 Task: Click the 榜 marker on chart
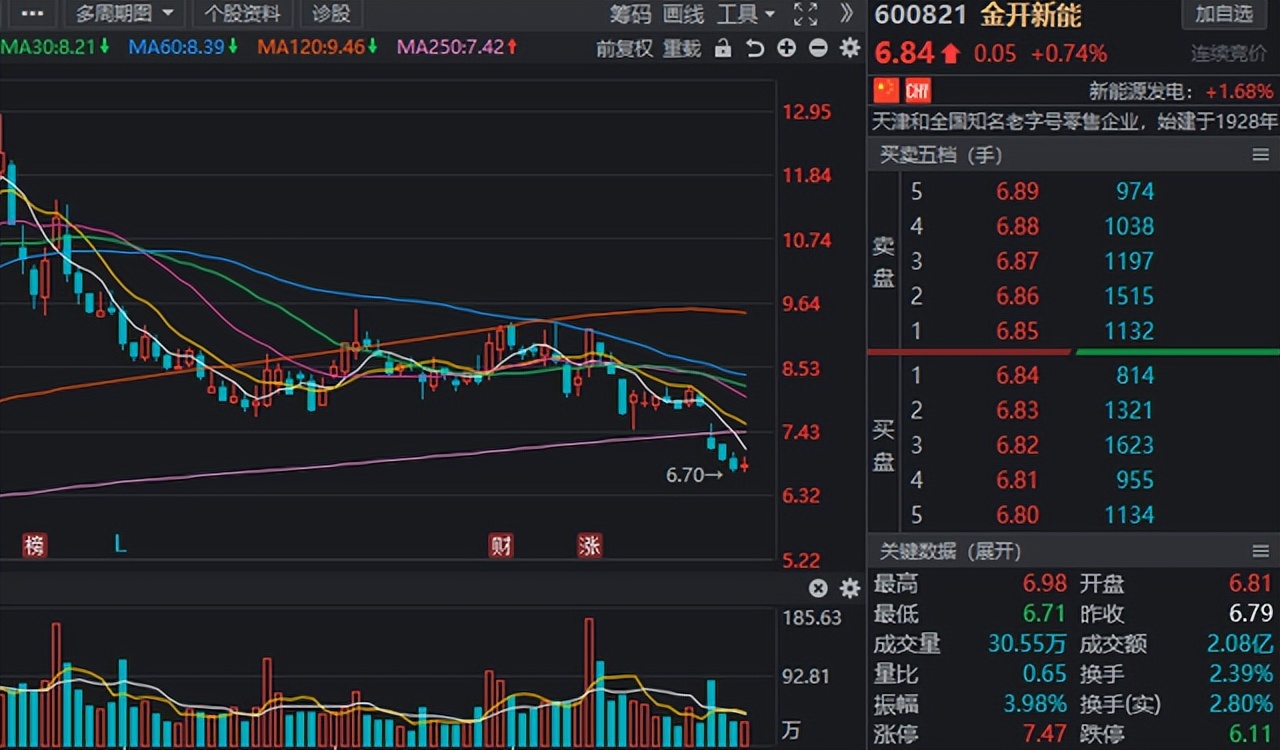pyautogui.click(x=35, y=545)
